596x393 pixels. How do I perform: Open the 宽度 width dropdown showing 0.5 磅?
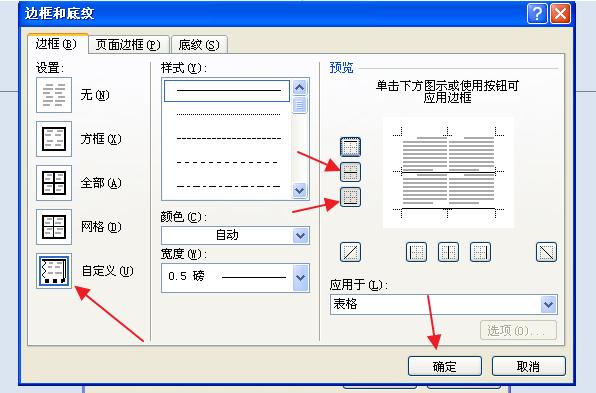(235, 278)
